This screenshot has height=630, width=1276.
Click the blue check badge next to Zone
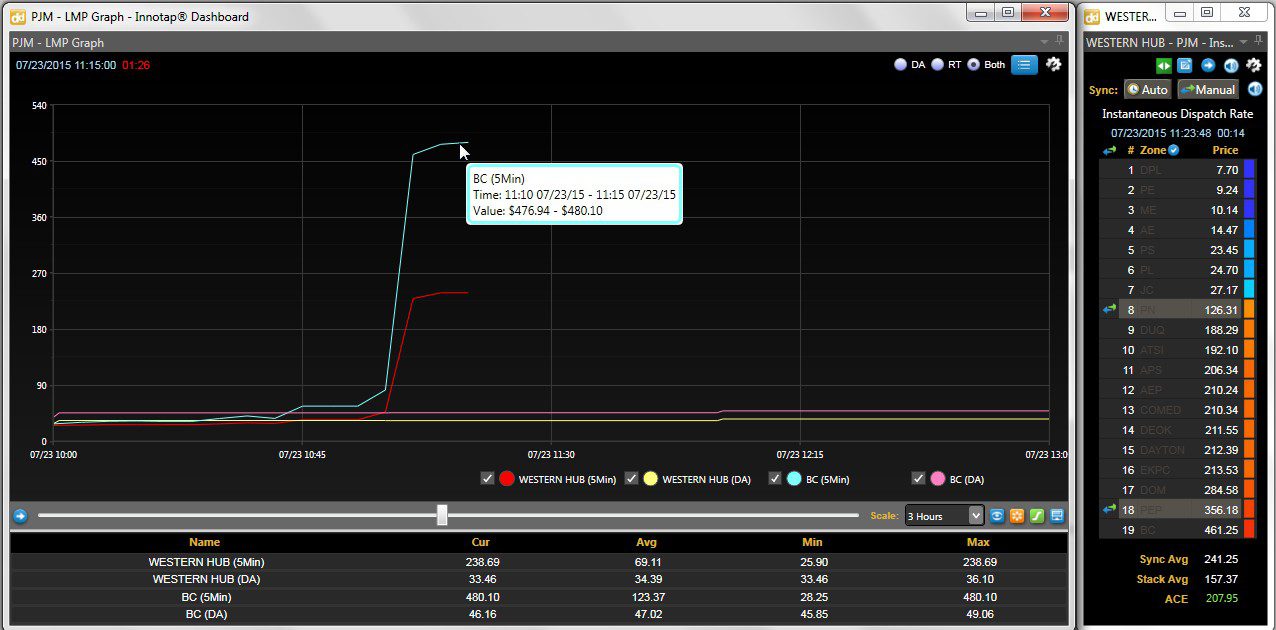click(x=1173, y=150)
